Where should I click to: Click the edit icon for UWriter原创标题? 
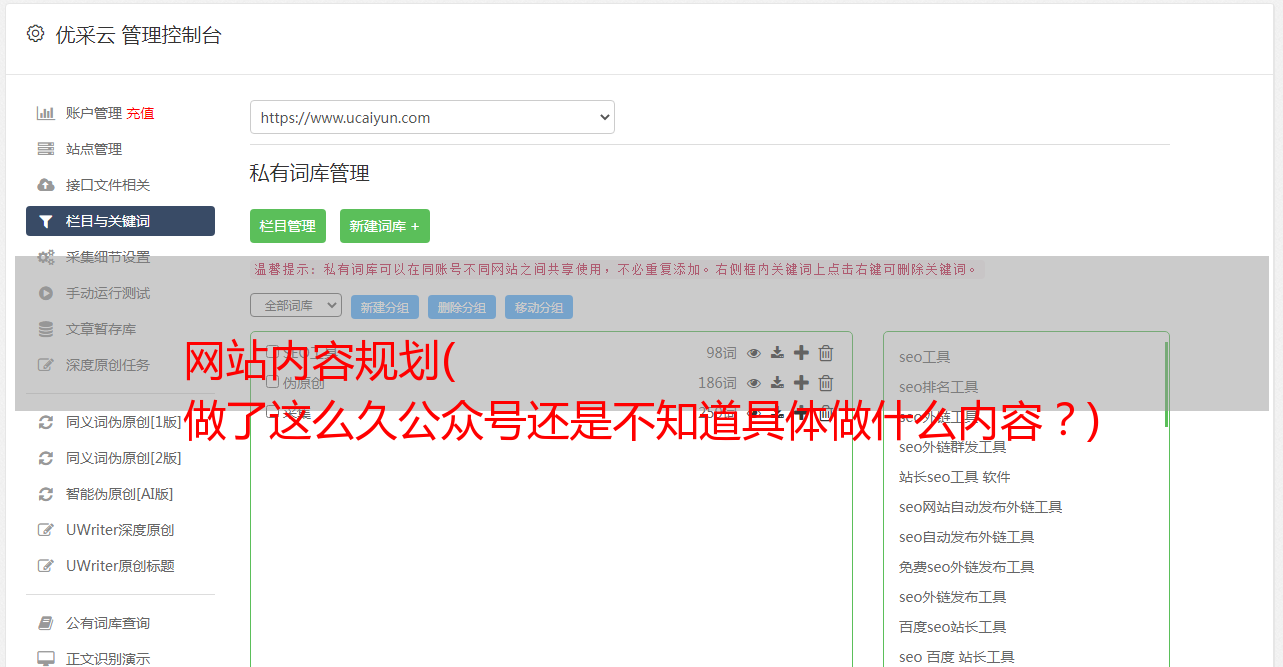(46, 566)
